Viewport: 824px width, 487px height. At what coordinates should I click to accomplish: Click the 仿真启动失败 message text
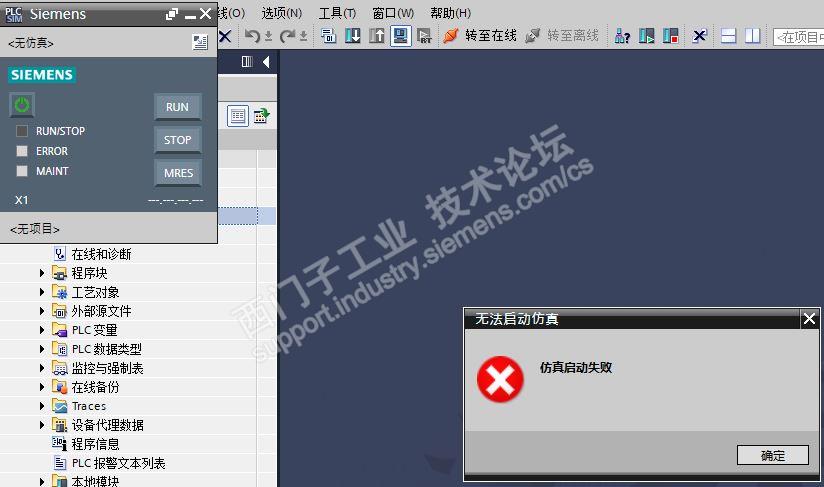tap(576, 367)
